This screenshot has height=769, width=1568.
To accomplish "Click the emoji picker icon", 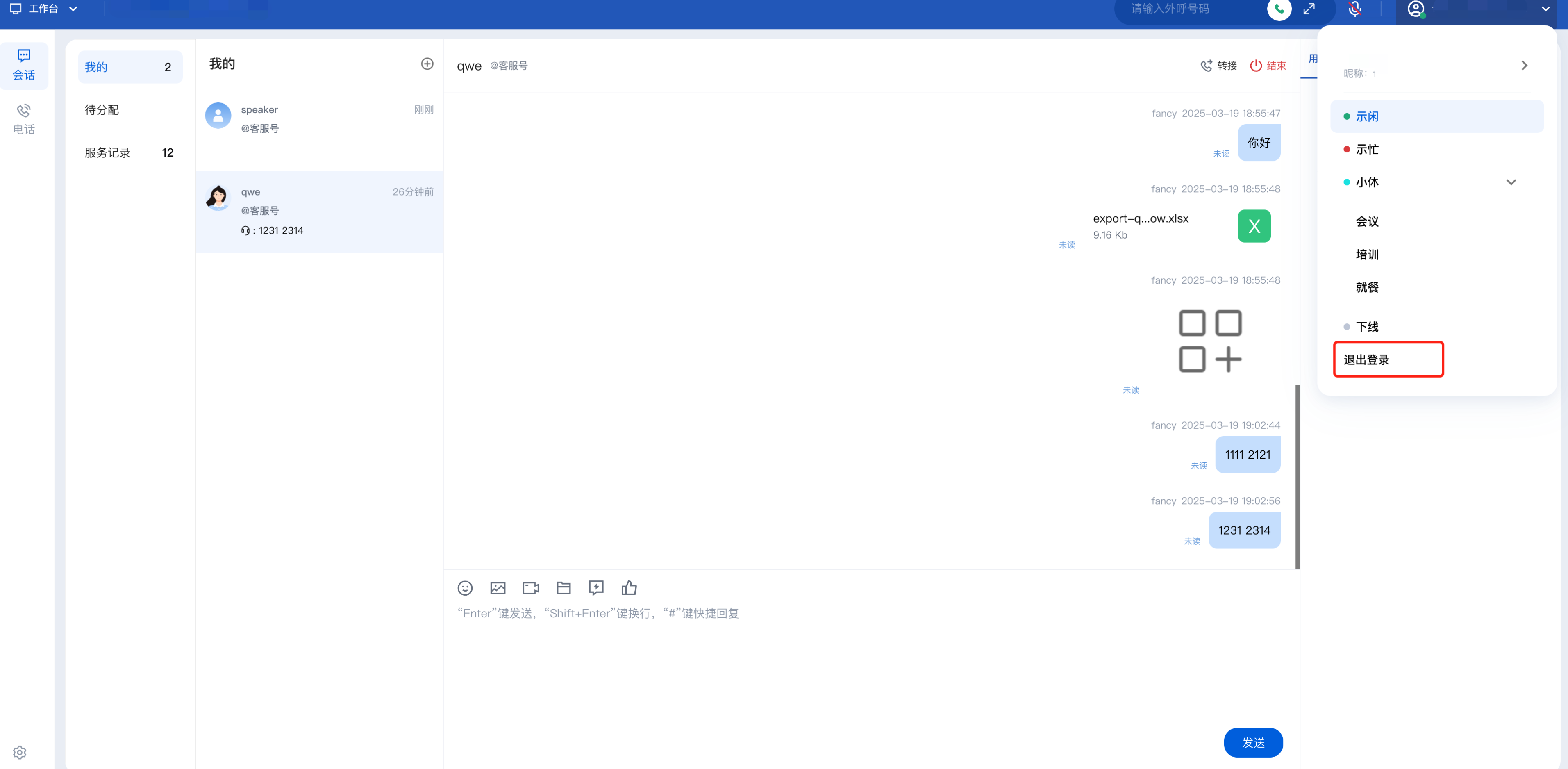I will (x=465, y=587).
